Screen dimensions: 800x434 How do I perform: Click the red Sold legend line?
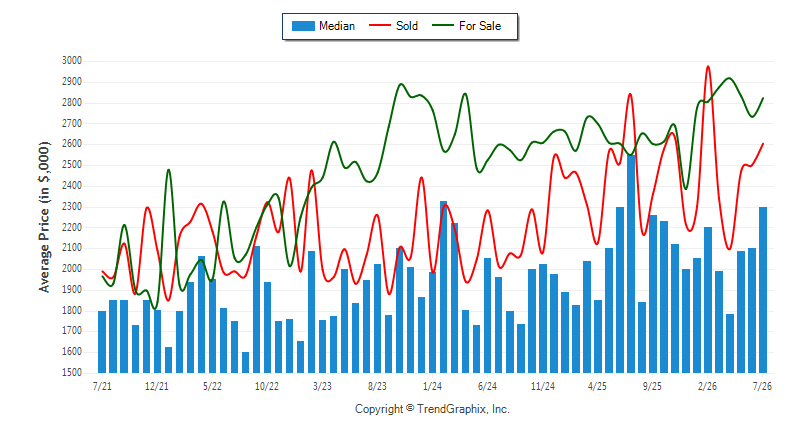pyautogui.click(x=380, y=25)
